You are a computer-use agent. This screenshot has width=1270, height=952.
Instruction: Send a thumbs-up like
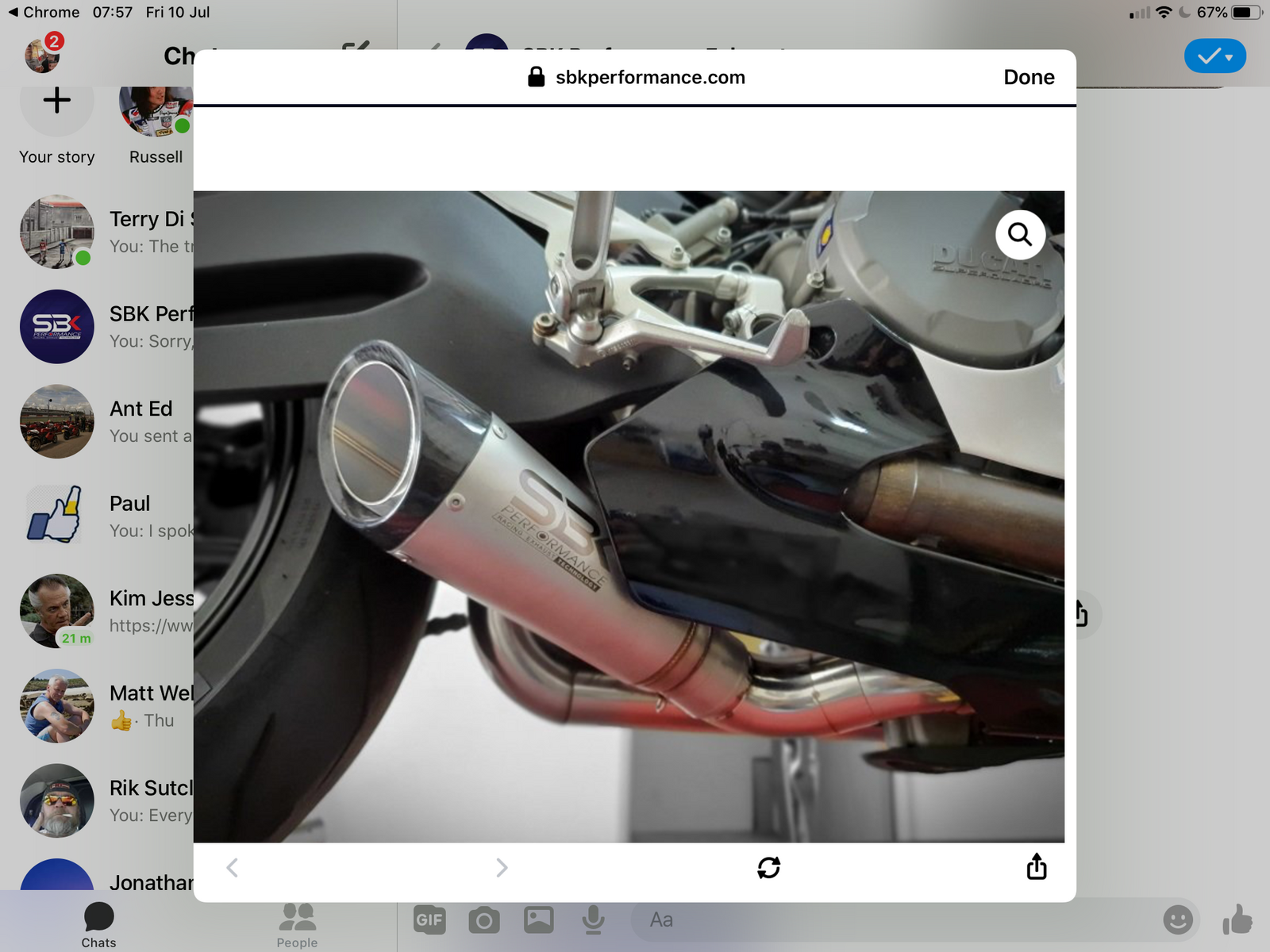(1237, 920)
